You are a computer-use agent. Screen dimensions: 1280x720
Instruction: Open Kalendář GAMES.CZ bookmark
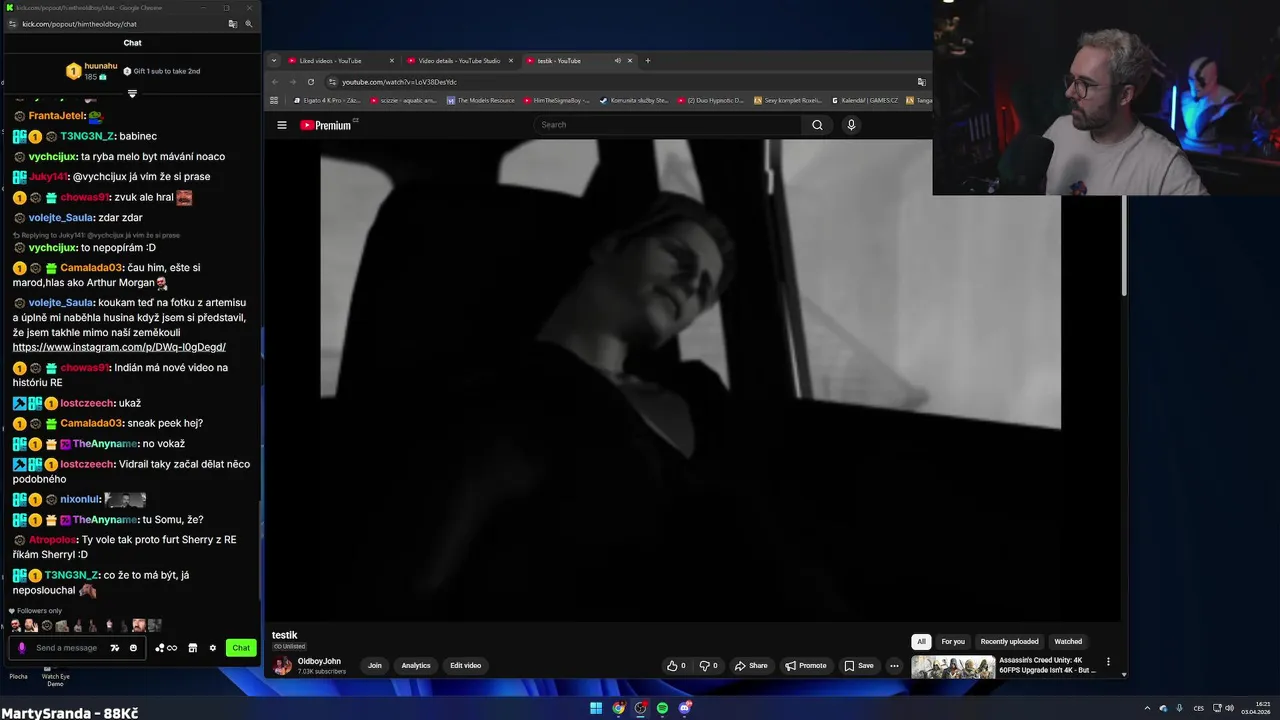pyautogui.click(x=865, y=100)
